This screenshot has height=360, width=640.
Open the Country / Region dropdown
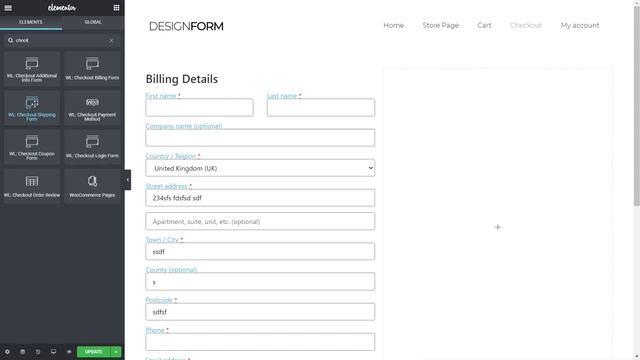(260, 168)
